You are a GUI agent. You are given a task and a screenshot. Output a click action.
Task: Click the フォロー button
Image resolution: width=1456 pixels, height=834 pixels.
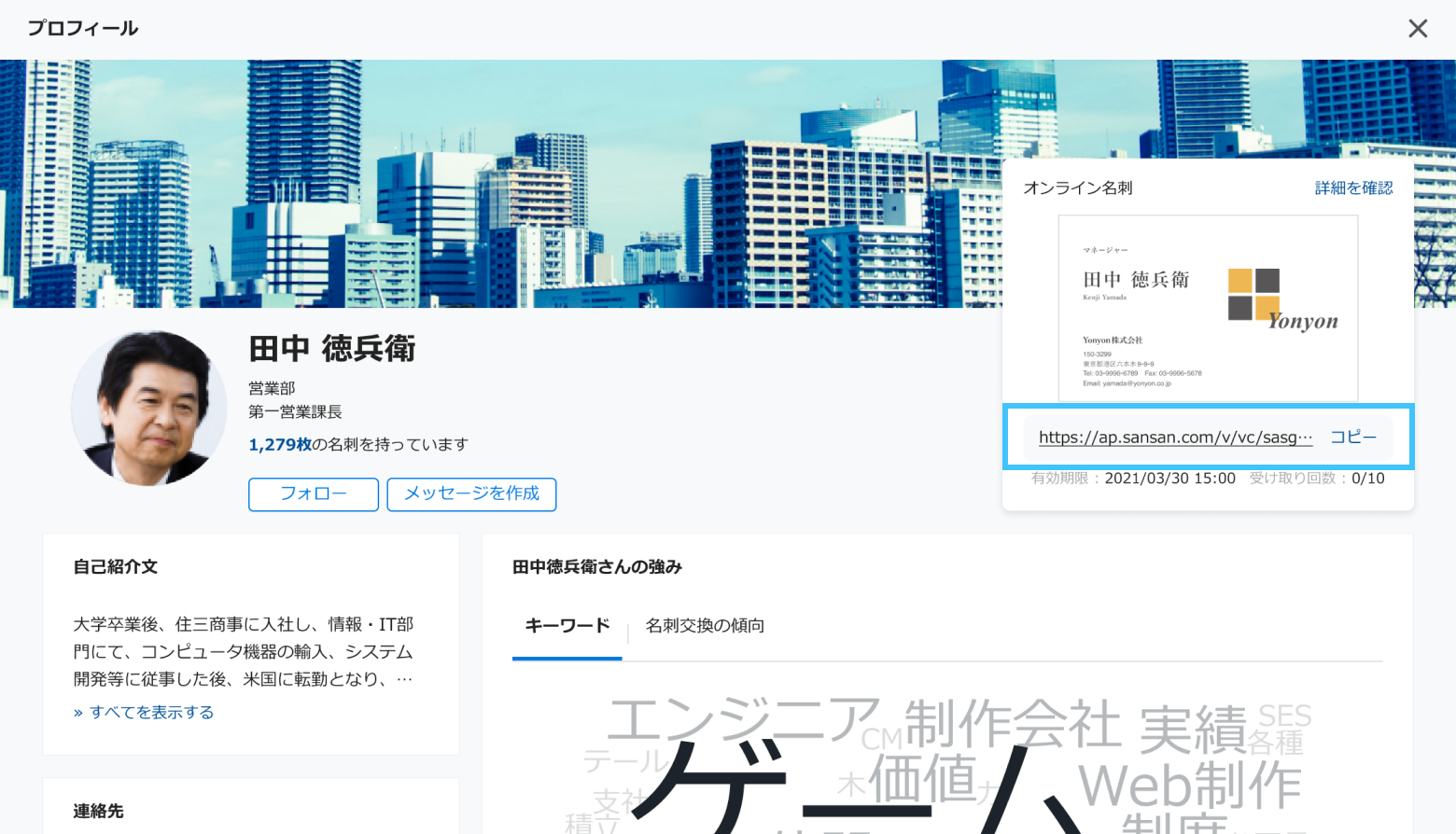coord(314,494)
